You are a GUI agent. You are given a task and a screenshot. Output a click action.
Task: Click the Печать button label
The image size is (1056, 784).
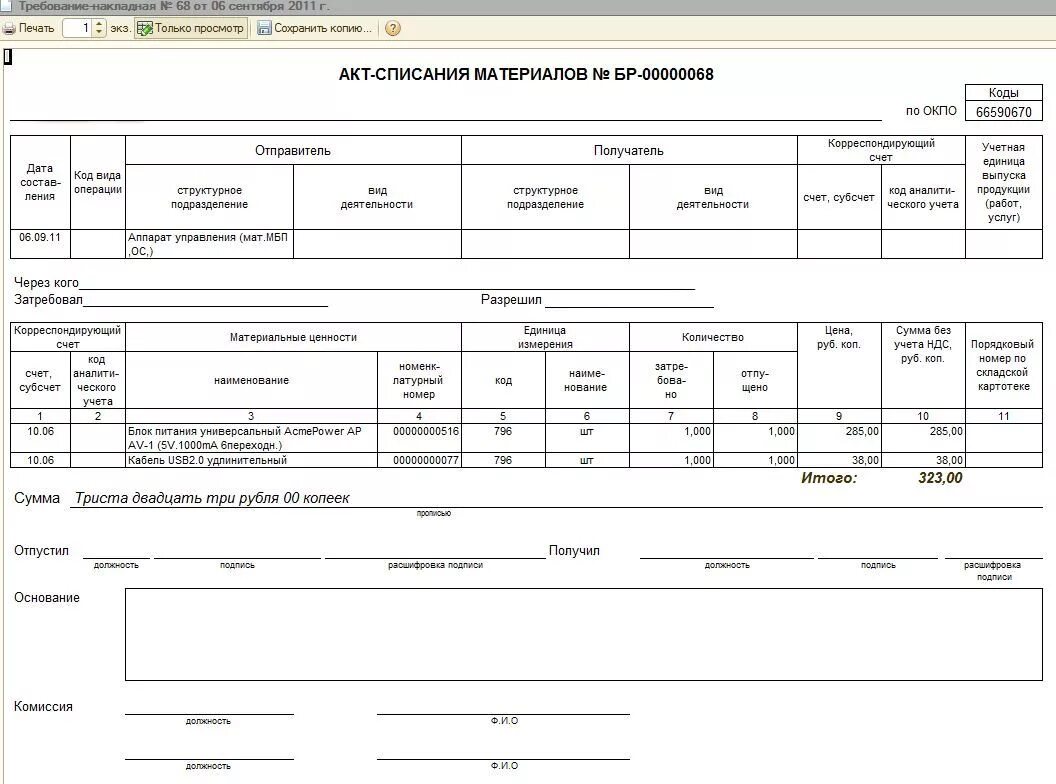coord(36,28)
